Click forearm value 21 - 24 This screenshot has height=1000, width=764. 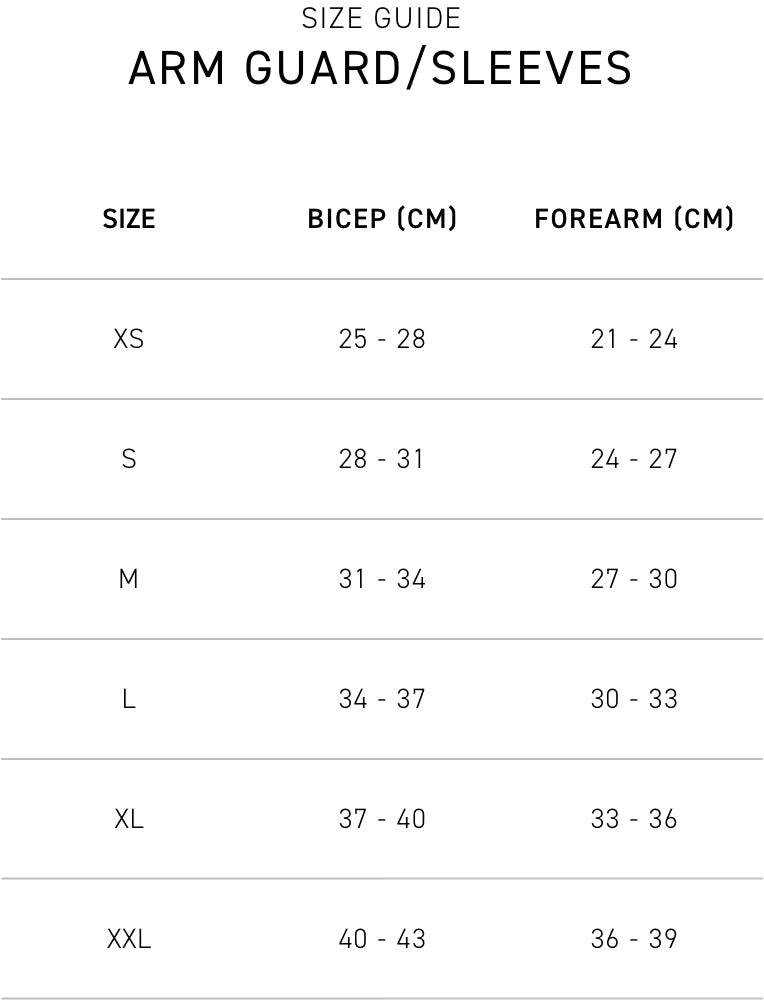point(634,339)
